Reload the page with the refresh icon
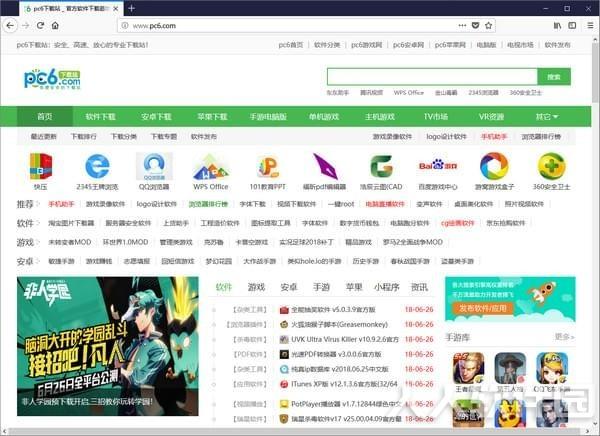Screen dimensions: 600x436 (x=41, y=26)
